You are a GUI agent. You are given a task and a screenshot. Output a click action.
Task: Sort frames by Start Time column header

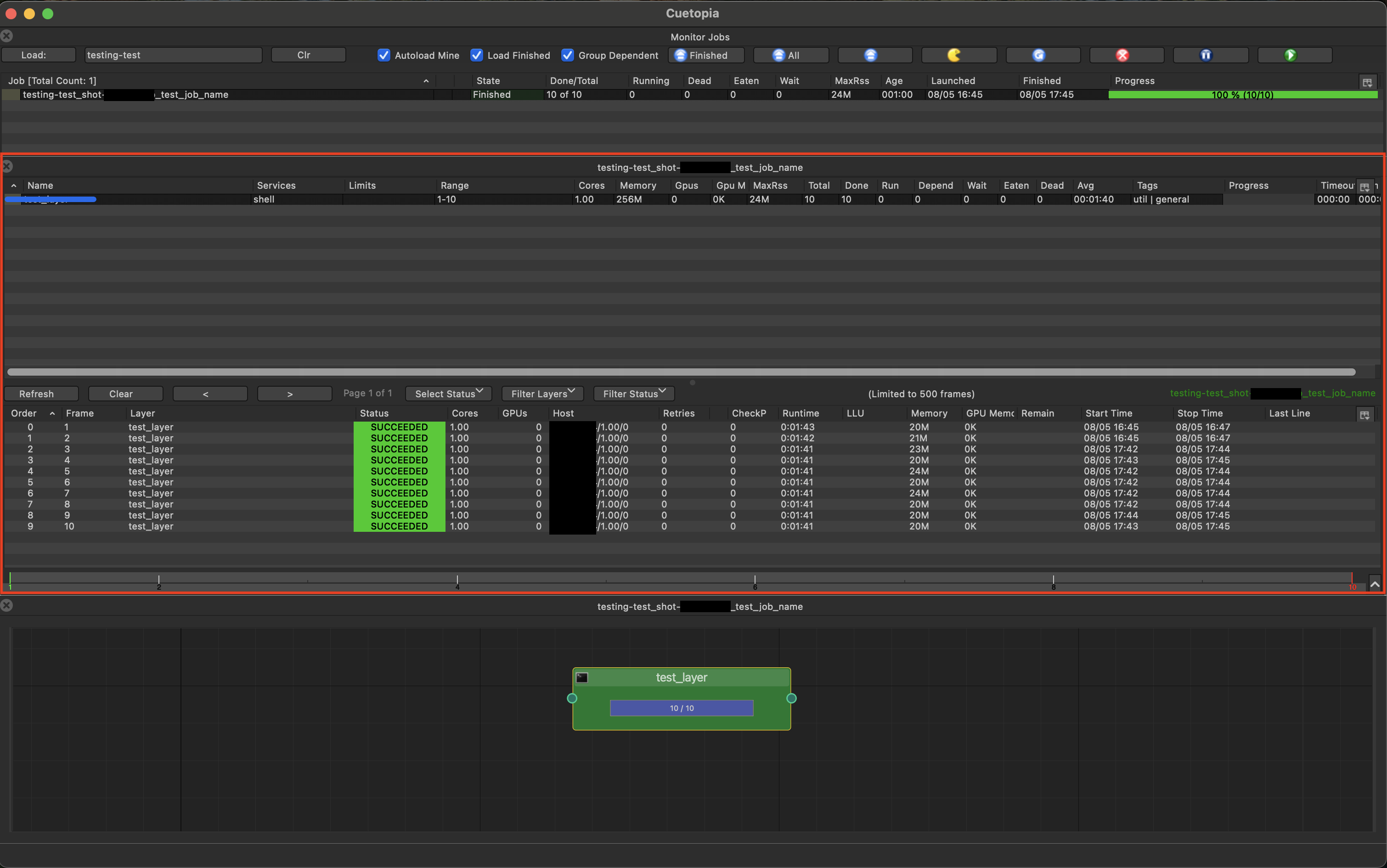1109,413
